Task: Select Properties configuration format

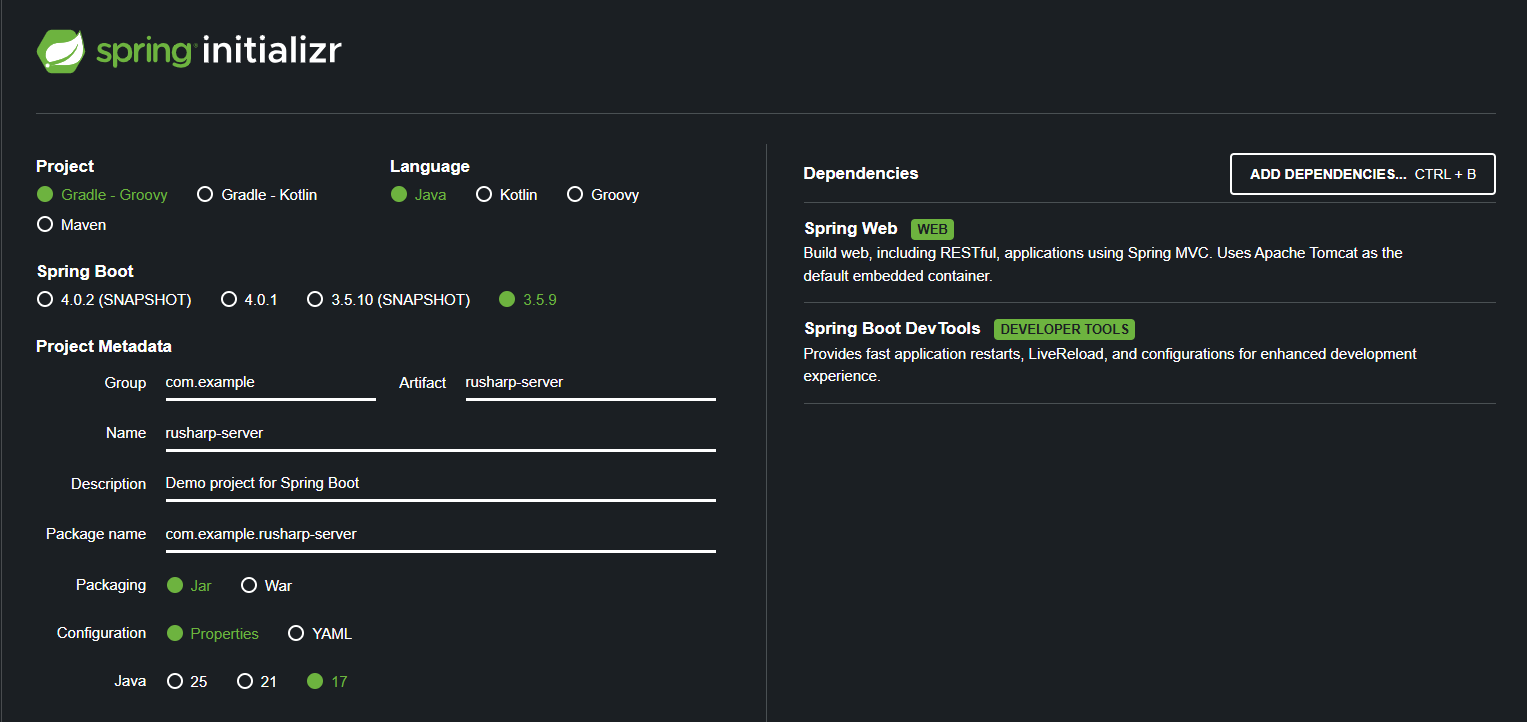Action: [212, 634]
